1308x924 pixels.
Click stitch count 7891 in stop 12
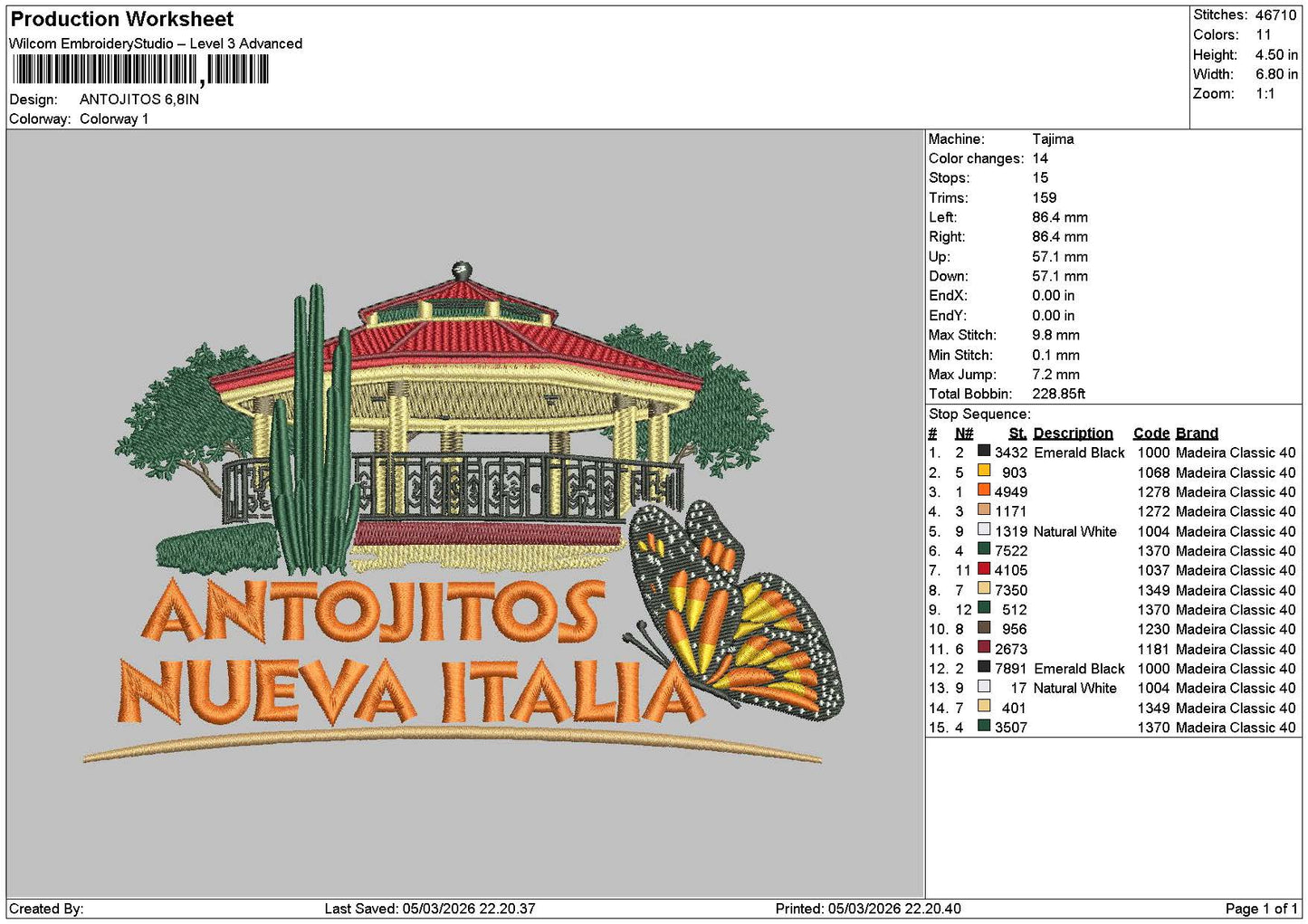click(x=1011, y=669)
